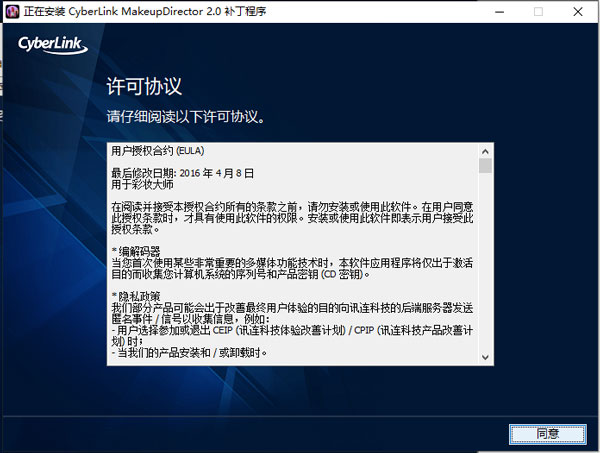Click the heading * 隐私政策
The width and height of the screenshot is (600, 453).
click(x=136, y=297)
